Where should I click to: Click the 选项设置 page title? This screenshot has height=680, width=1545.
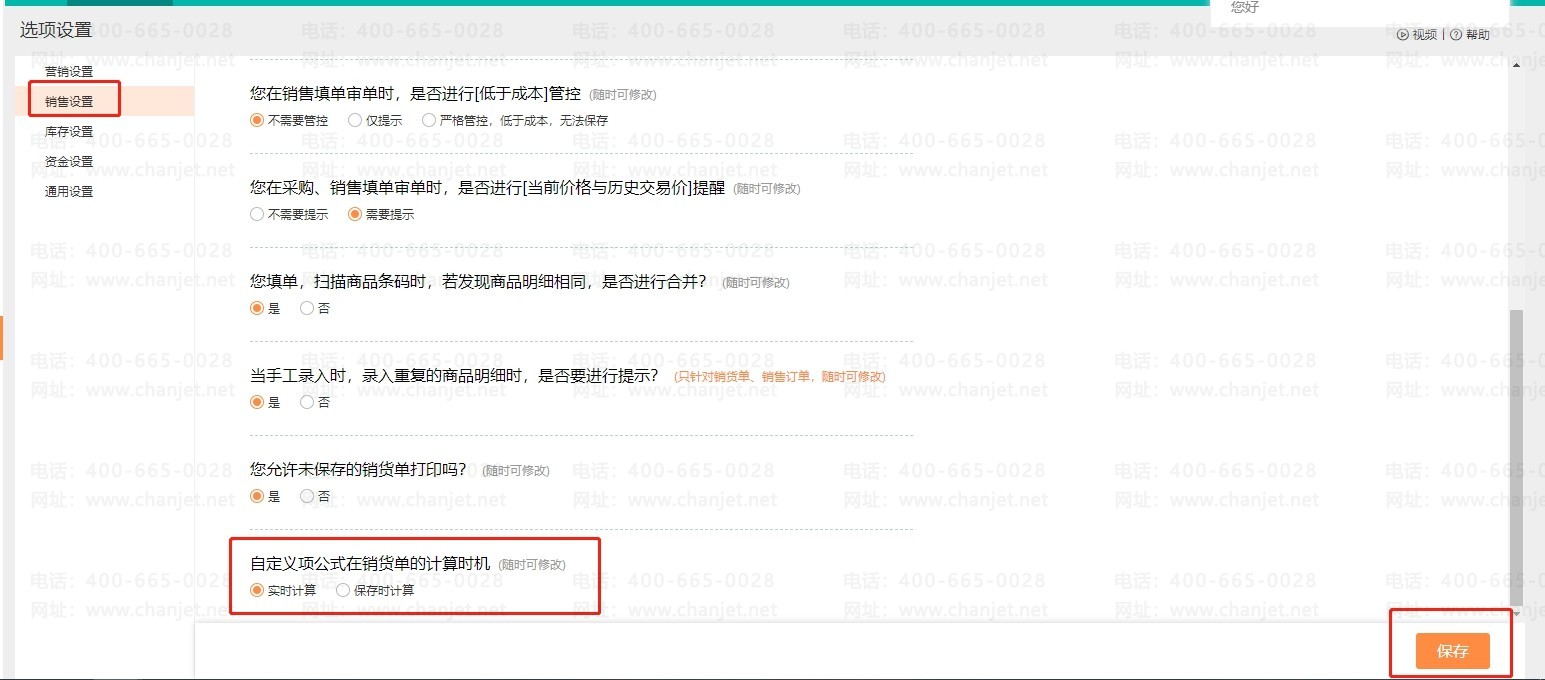56,30
